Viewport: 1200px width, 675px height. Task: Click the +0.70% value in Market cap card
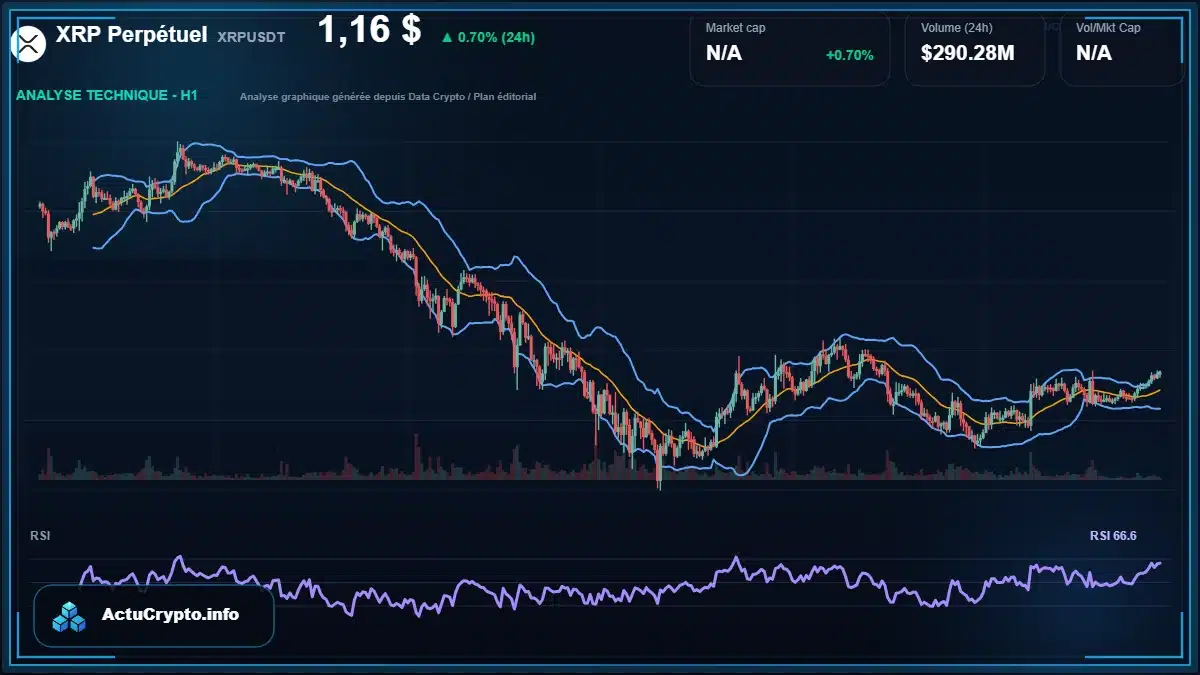[x=850, y=55]
